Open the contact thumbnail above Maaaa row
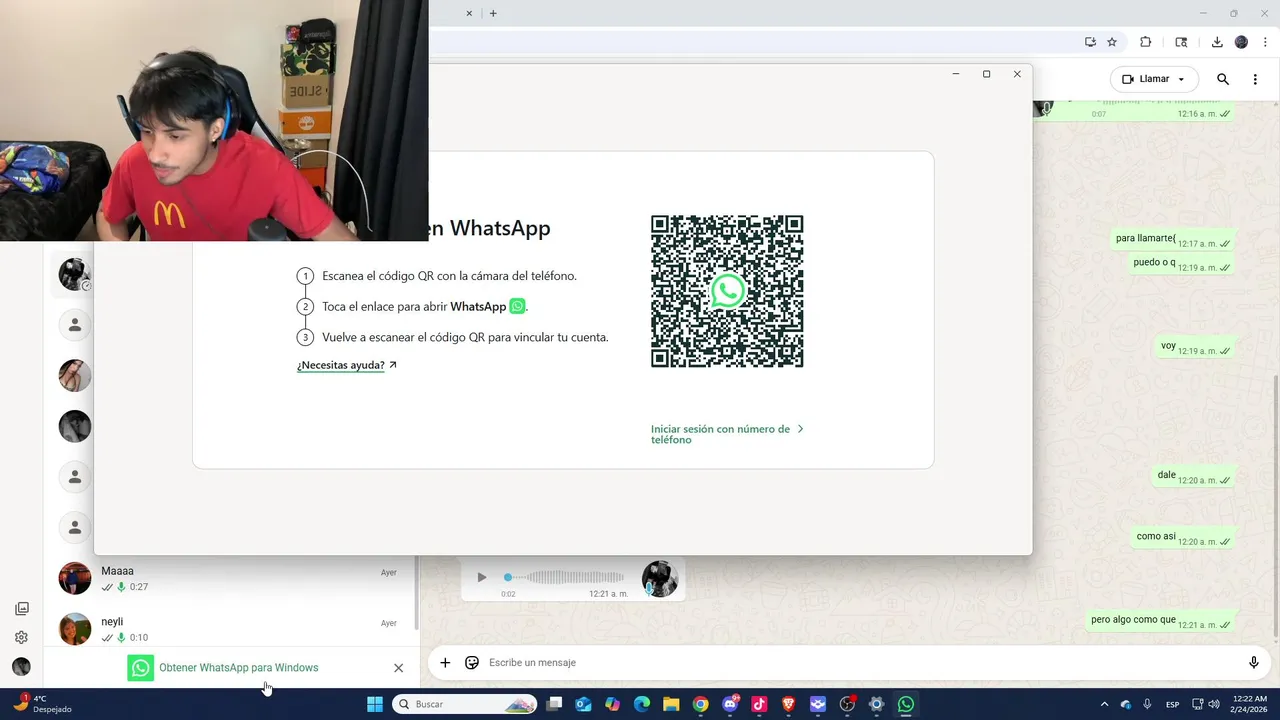Image resolution: width=1280 pixels, height=720 pixels. coord(75,527)
